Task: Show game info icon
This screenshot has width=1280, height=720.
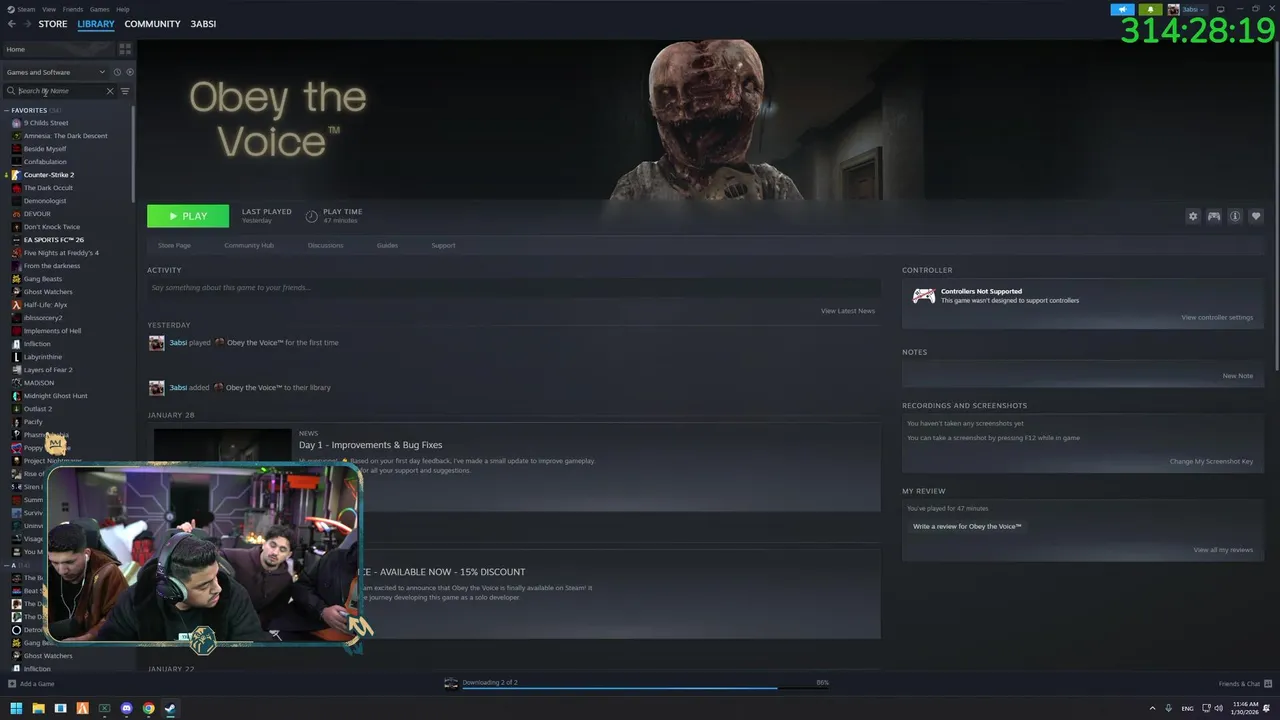Action: (1235, 216)
